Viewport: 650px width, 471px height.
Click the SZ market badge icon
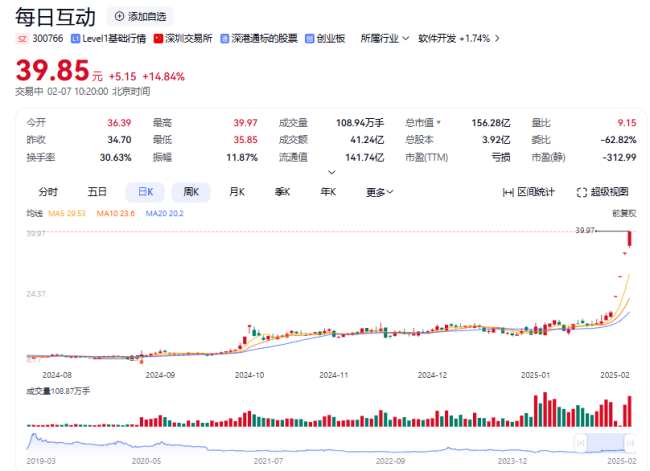pyautogui.click(x=22, y=39)
